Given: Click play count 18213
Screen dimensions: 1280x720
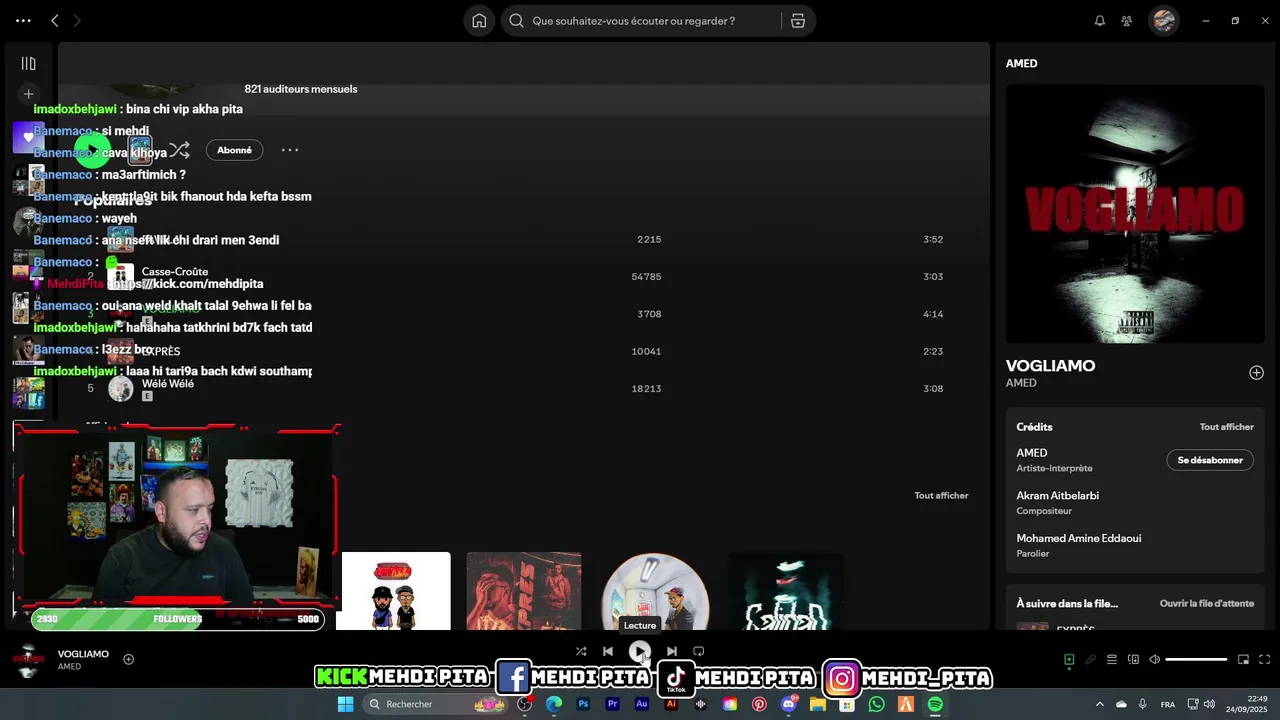Looking at the screenshot, I should coord(646,388).
